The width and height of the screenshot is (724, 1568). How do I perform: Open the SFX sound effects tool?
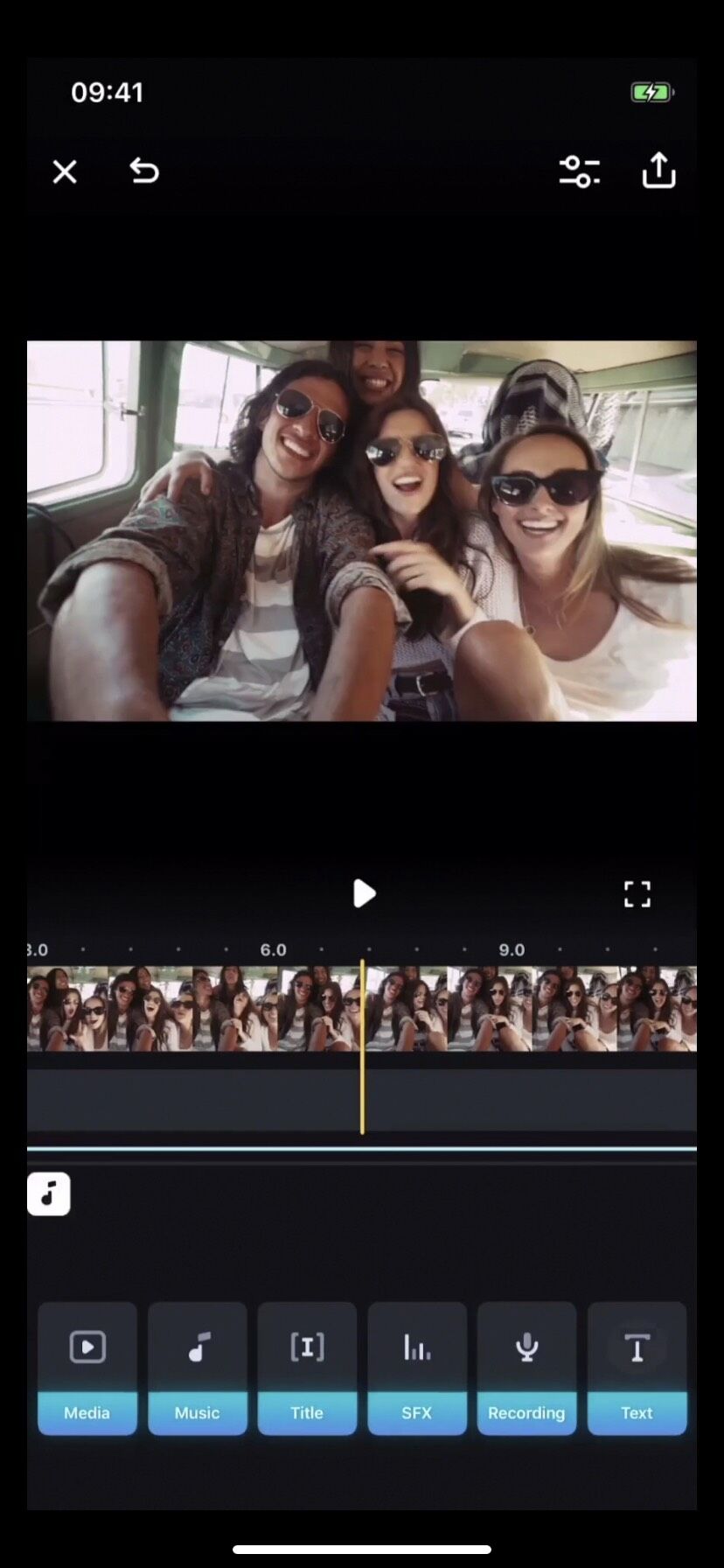click(417, 1368)
